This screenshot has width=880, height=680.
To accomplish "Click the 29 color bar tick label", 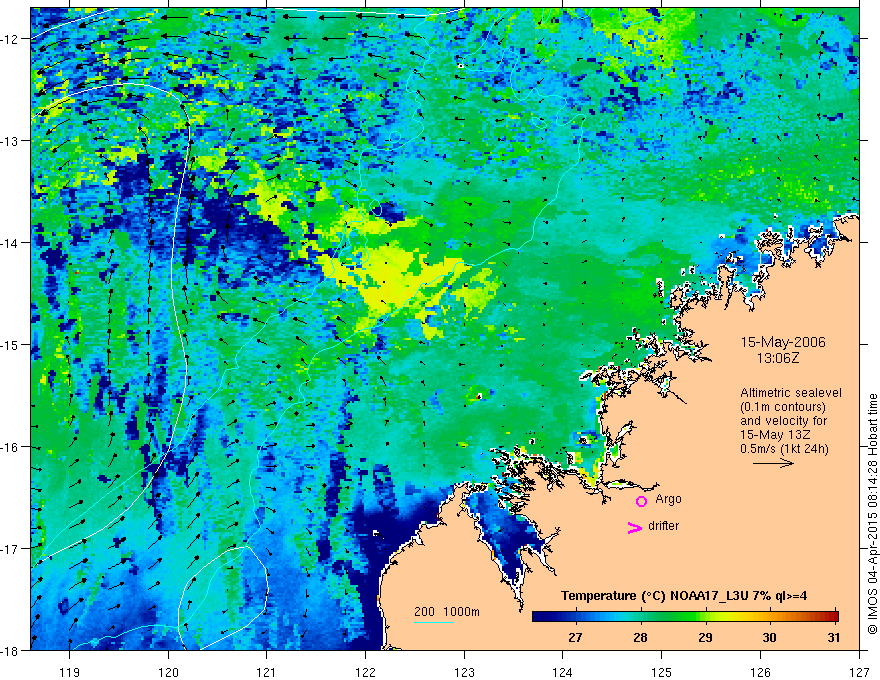I will click(x=705, y=637).
